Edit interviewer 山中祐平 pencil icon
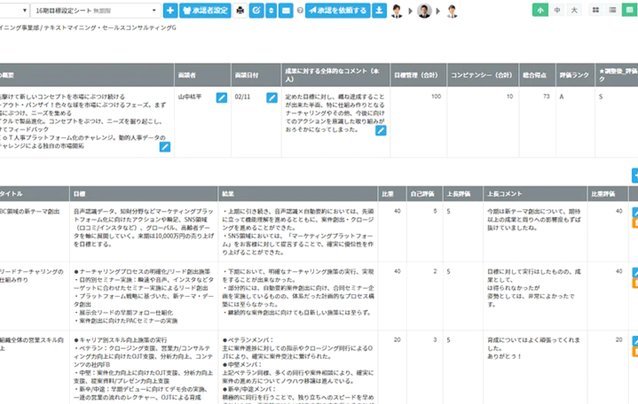This screenshot has width=638, height=404. coord(221,98)
